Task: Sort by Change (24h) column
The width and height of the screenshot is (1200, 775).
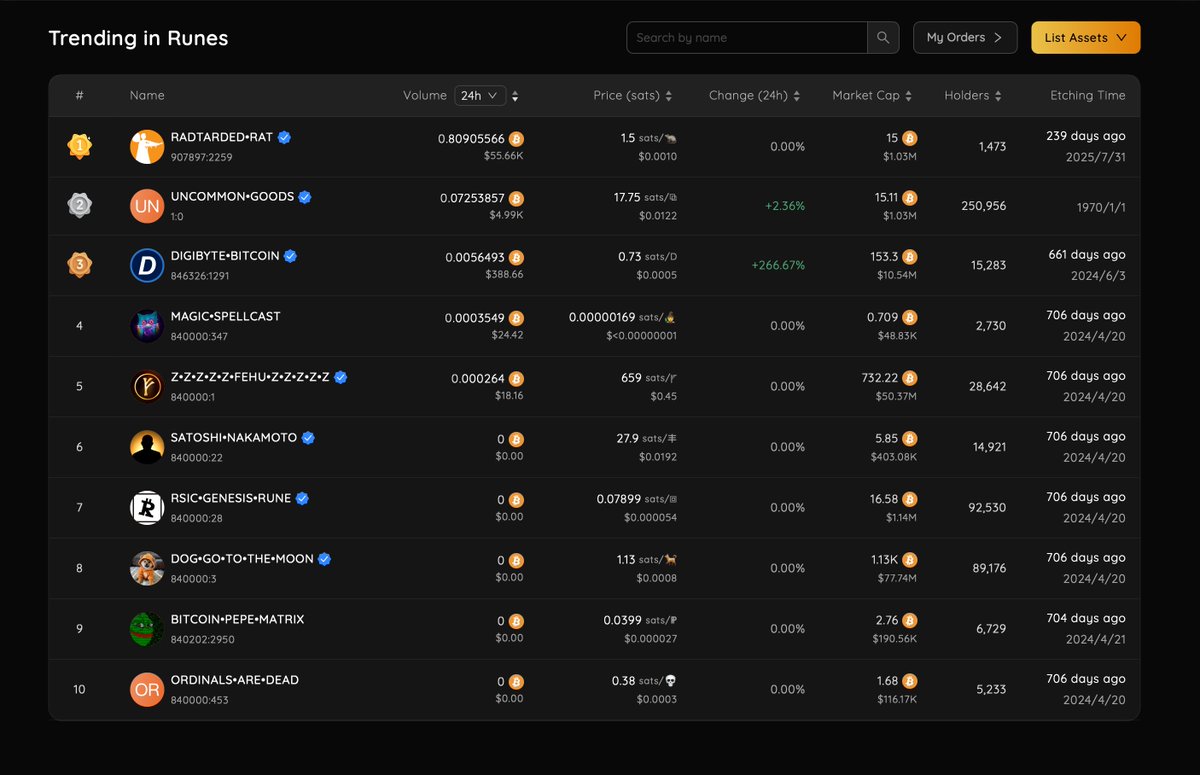Action: point(797,96)
